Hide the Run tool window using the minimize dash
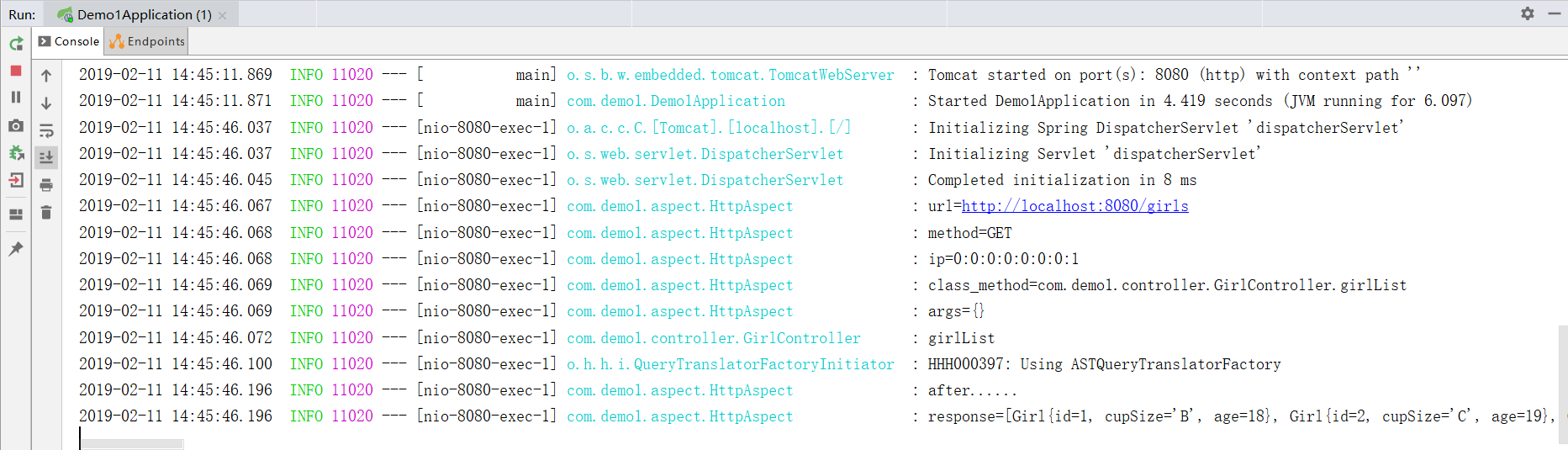Image resolution: width=1568 pixels, height=450 pixels. (x=1555, y=13)
